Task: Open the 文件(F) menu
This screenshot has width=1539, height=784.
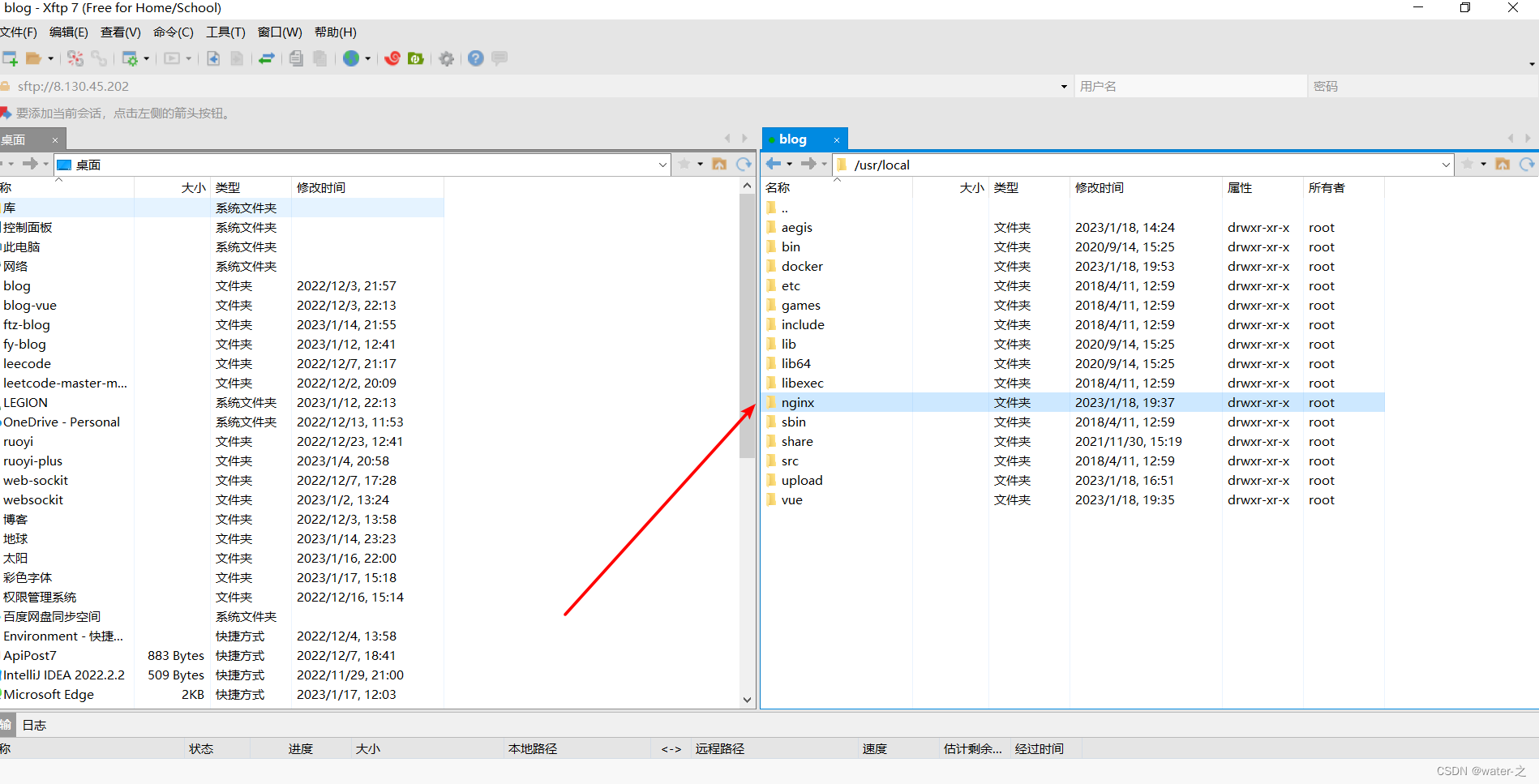Action: (x=19, y=32)
